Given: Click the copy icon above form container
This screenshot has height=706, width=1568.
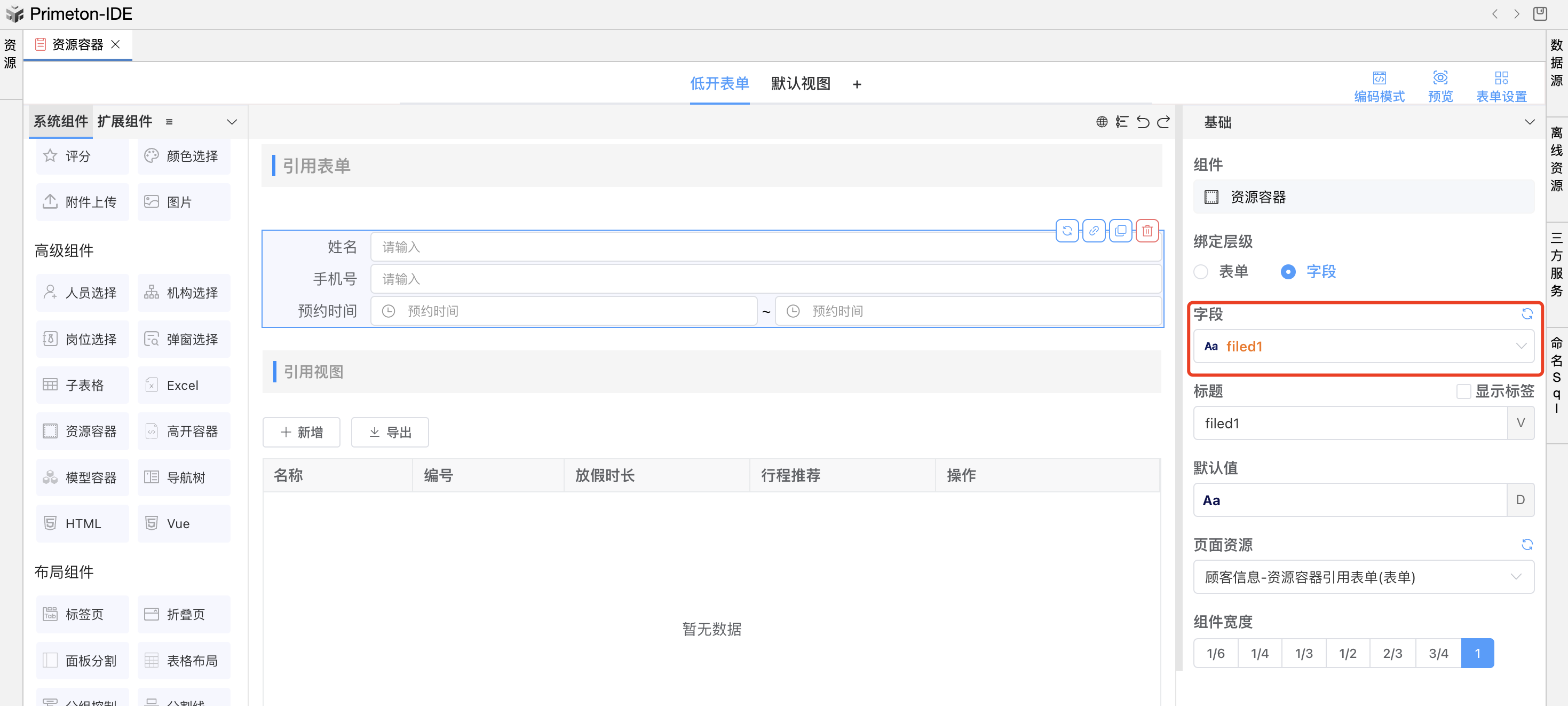Looking at the screenshot, I should (x=1120, y=231).
